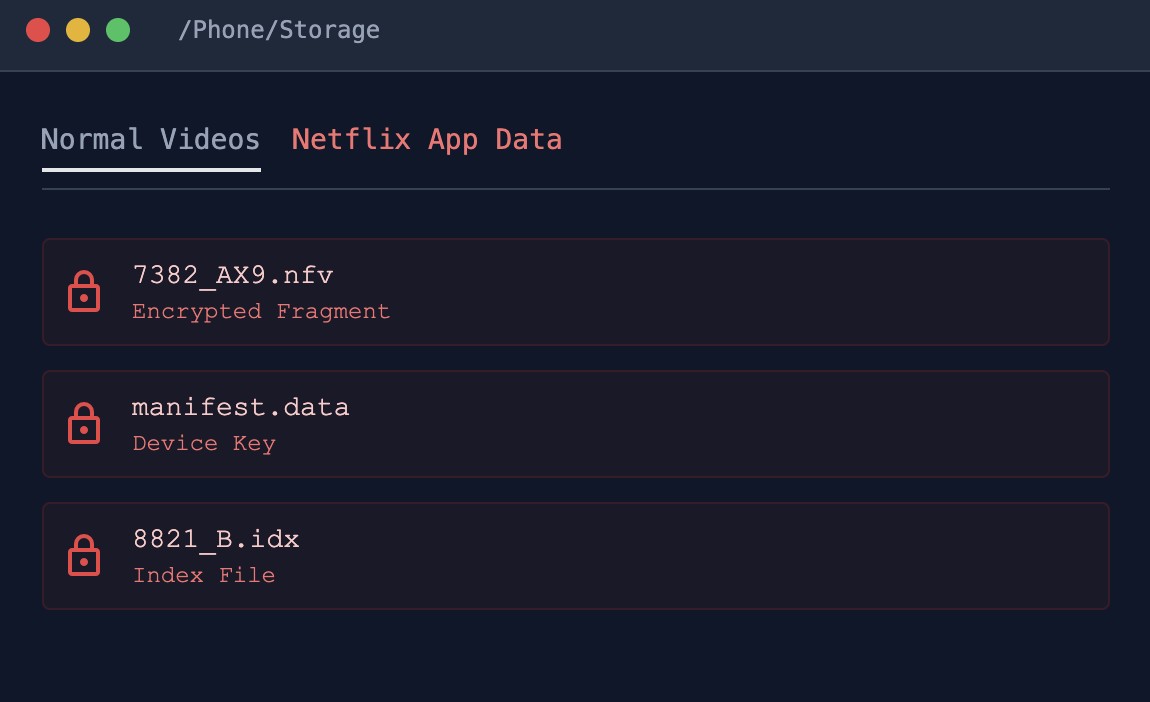
Task: Switch to the Netflix App Data tab
Action: pyautogui.click(x=427, y=139)
